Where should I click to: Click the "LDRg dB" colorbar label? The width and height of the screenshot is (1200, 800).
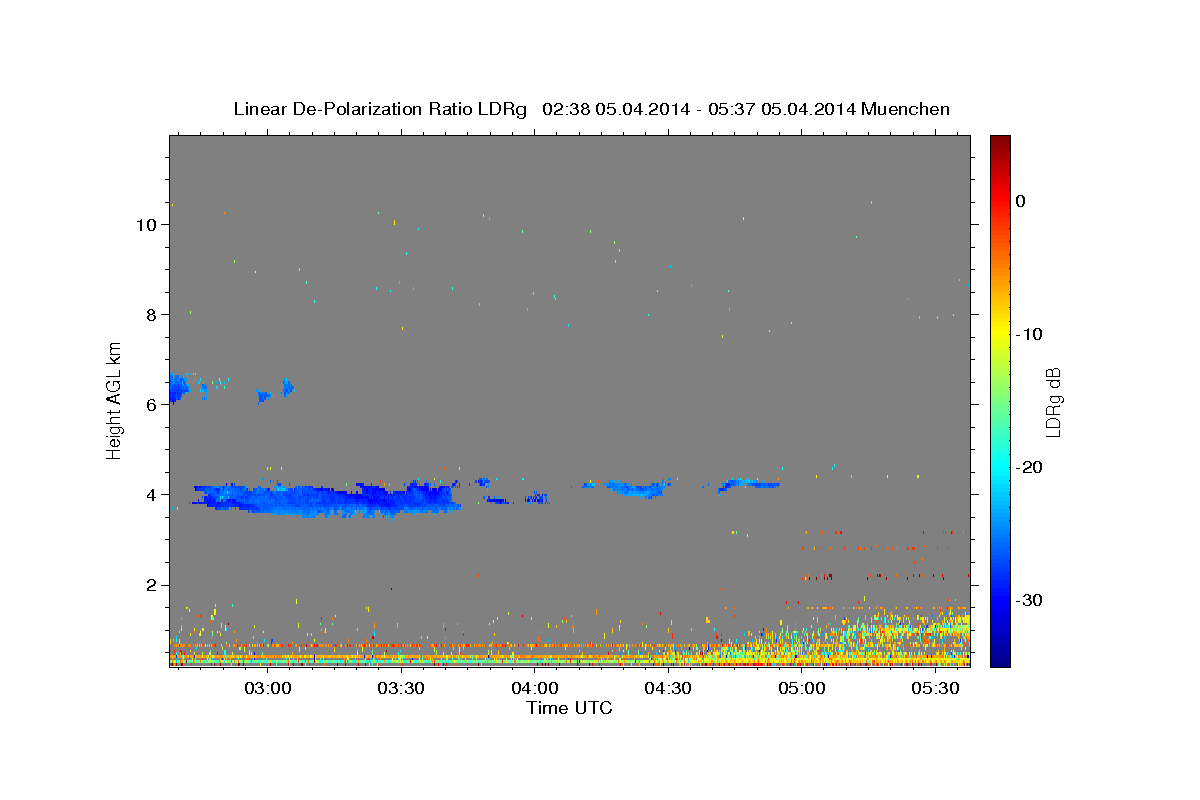click(x=1052, y=402)
